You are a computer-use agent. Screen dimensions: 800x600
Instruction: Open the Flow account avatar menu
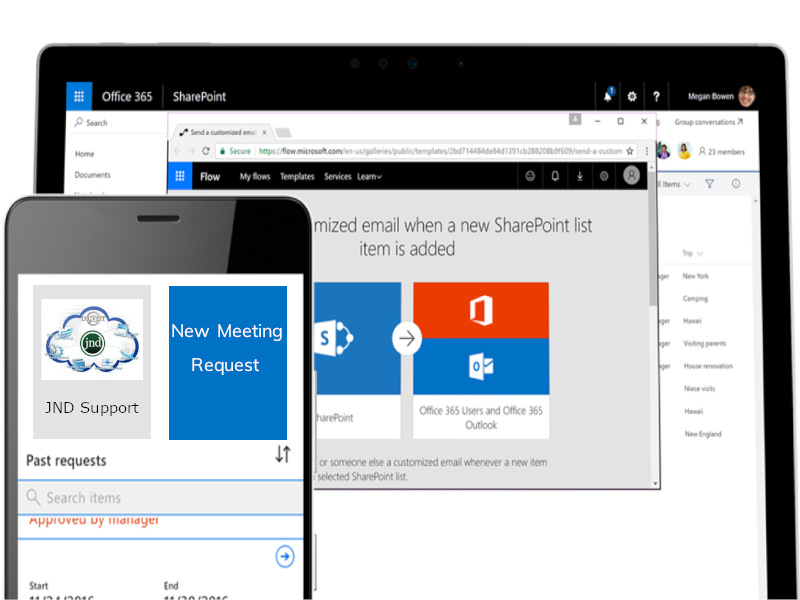631,176
